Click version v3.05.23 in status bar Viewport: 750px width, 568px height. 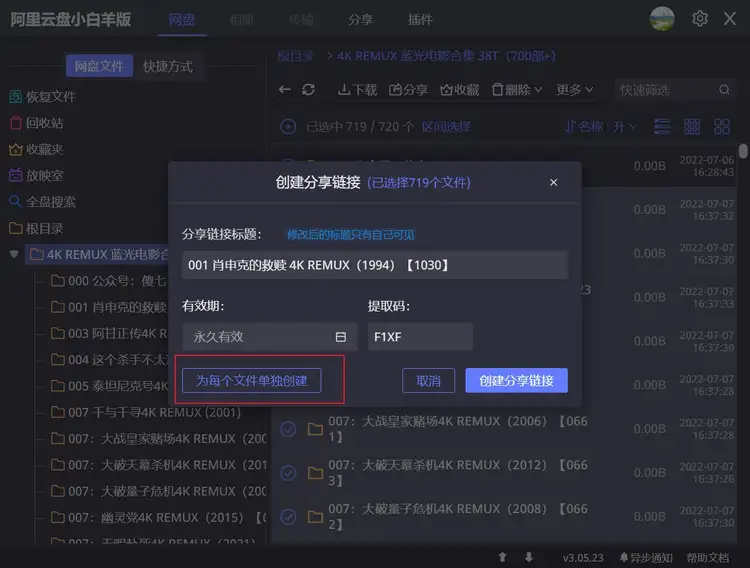tap(583, 558)
